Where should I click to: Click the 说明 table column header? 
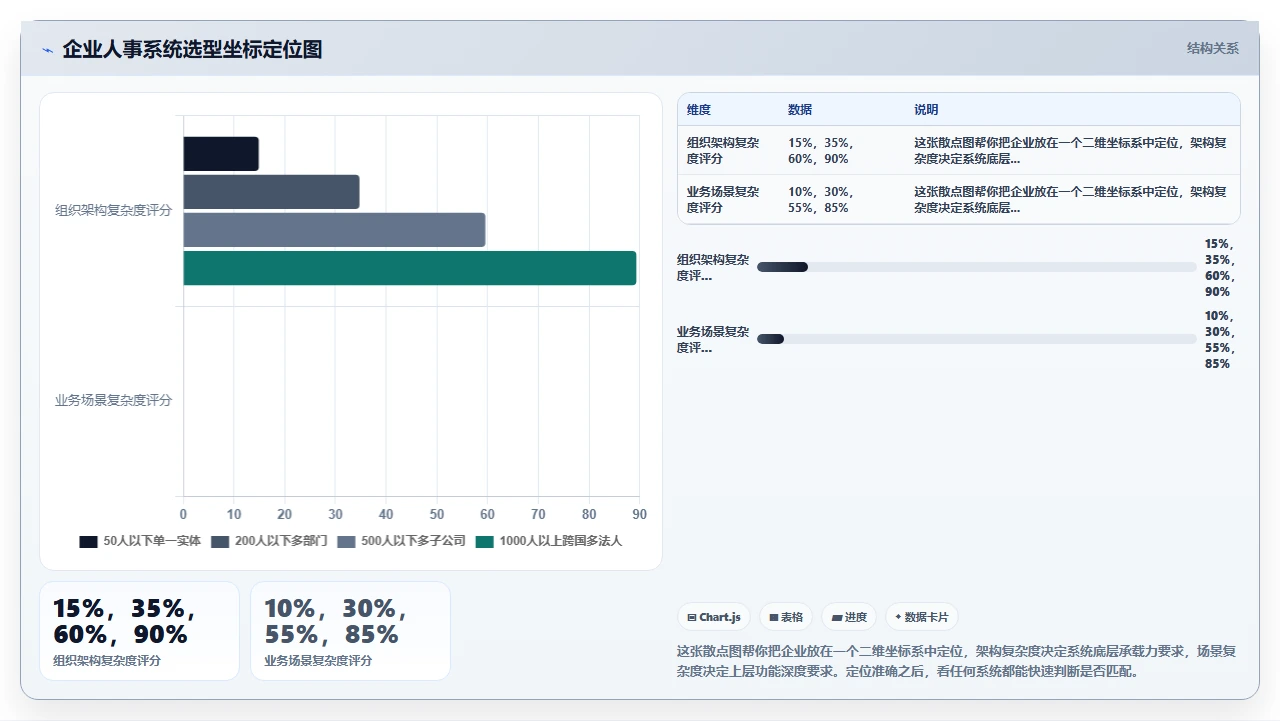point(926,110)
